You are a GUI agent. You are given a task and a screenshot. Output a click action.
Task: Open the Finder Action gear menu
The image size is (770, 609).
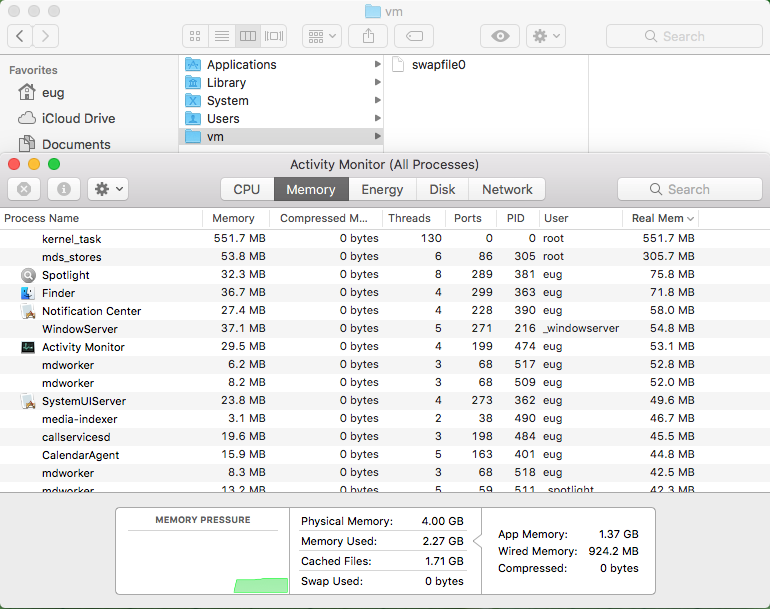pyautogui.click(x=546, y=36)
